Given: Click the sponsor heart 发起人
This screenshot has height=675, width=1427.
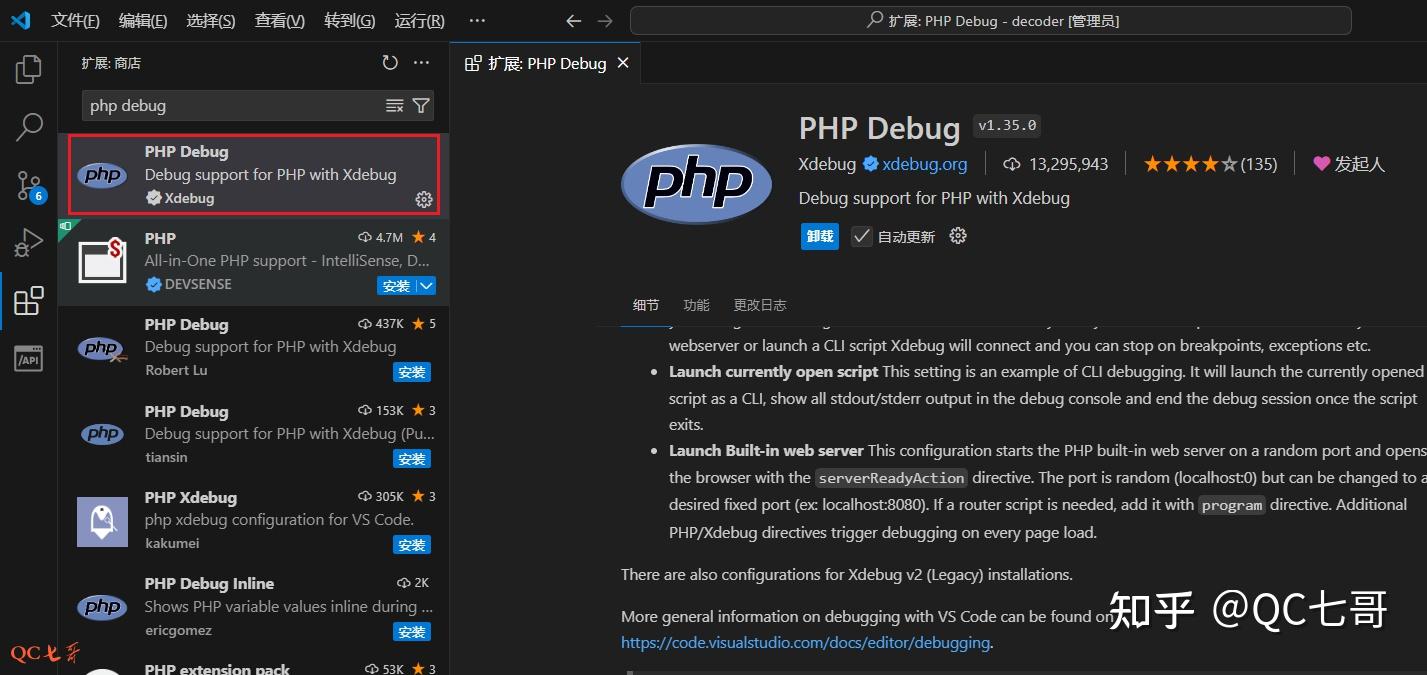Looking at the screenshot, I should click(x=1349, y=164).
